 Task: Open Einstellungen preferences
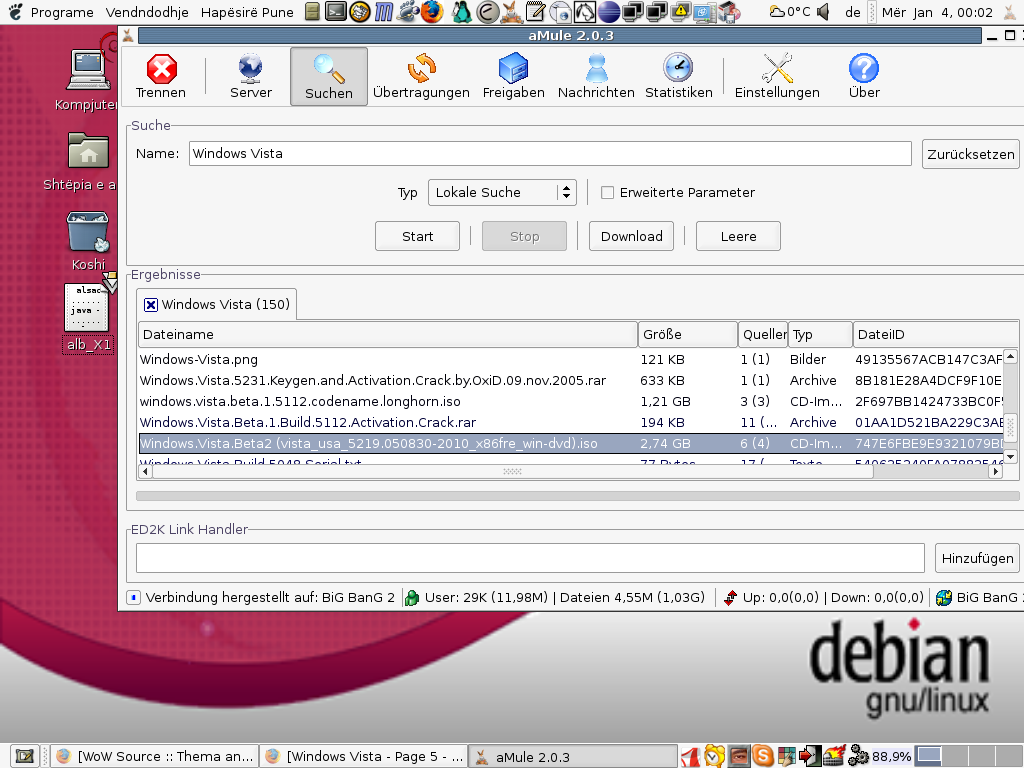[x=777, y=76]
